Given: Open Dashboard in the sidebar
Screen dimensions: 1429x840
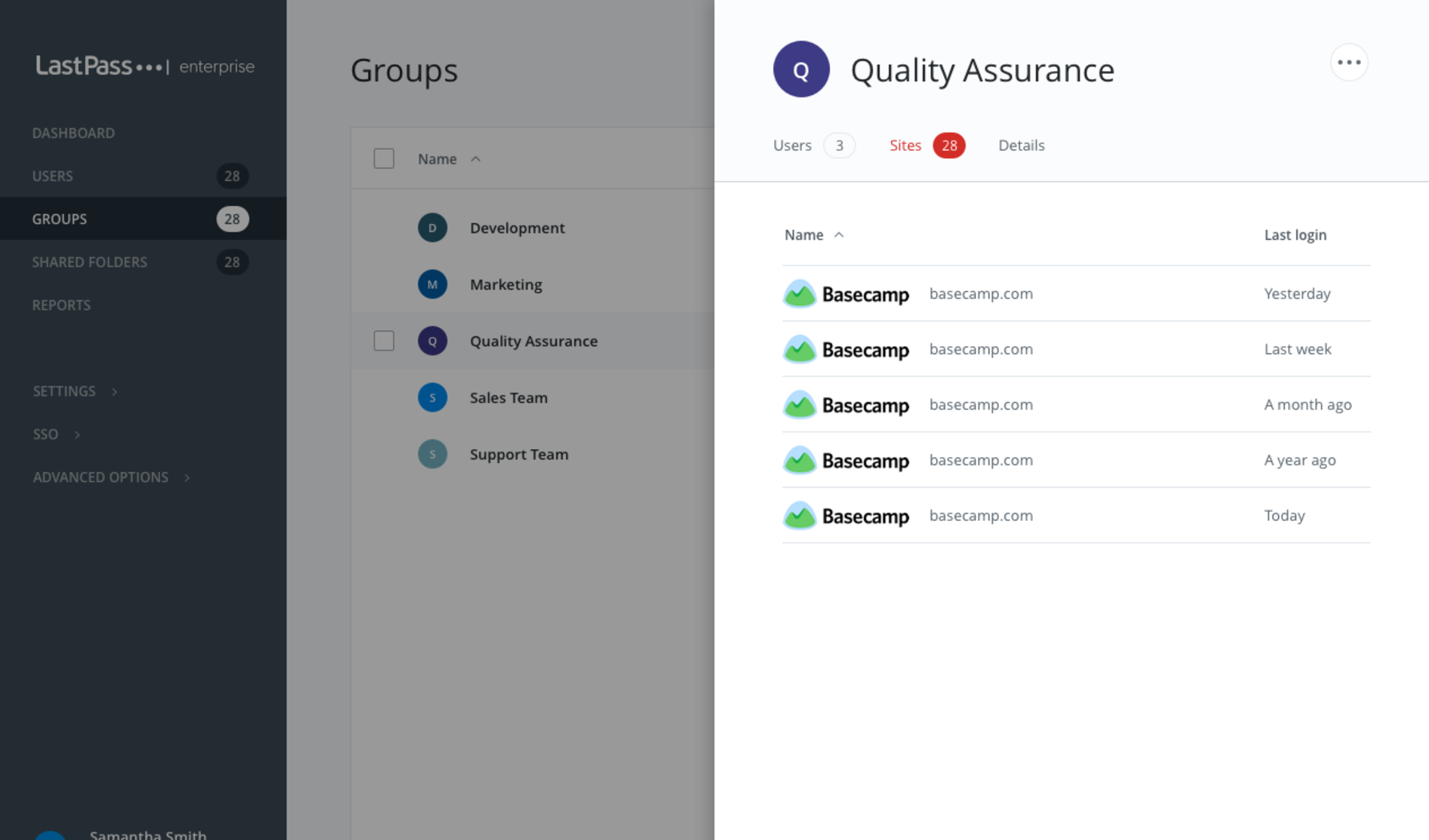Looking at the screenshot, I should [73, 133].
